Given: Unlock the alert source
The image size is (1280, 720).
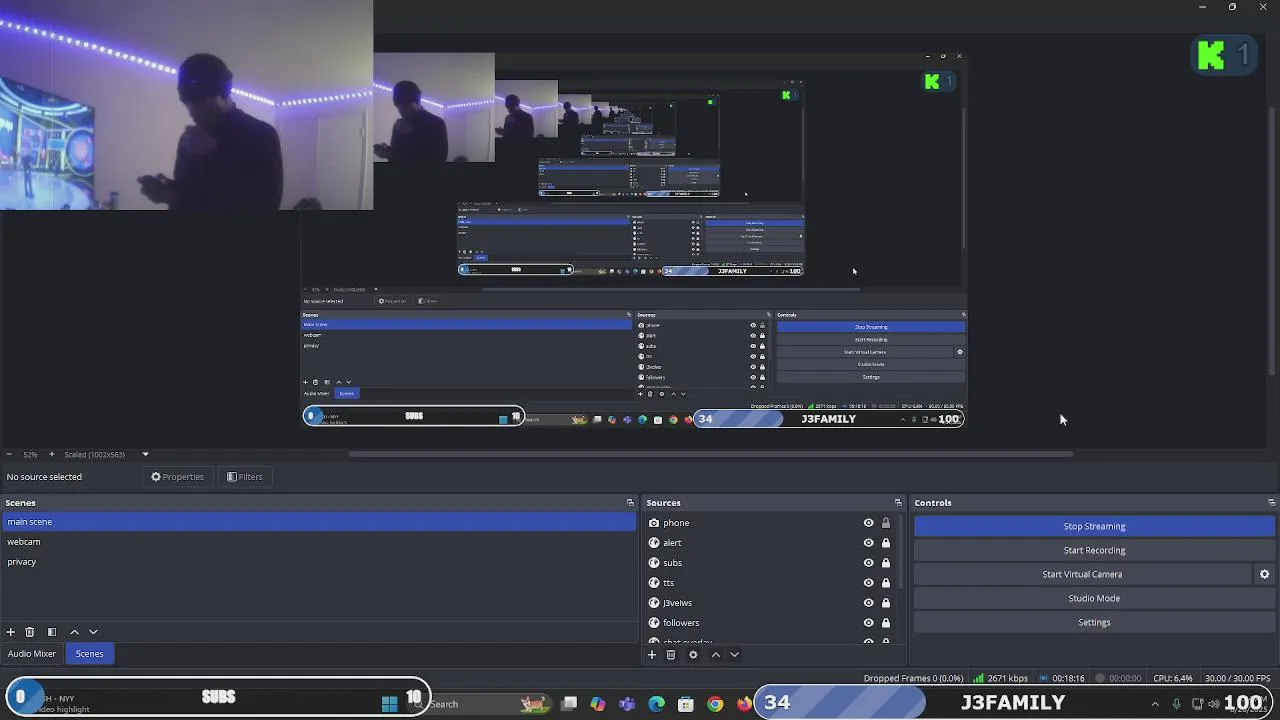Looking at the screenshot, I should tap(885, 543).
